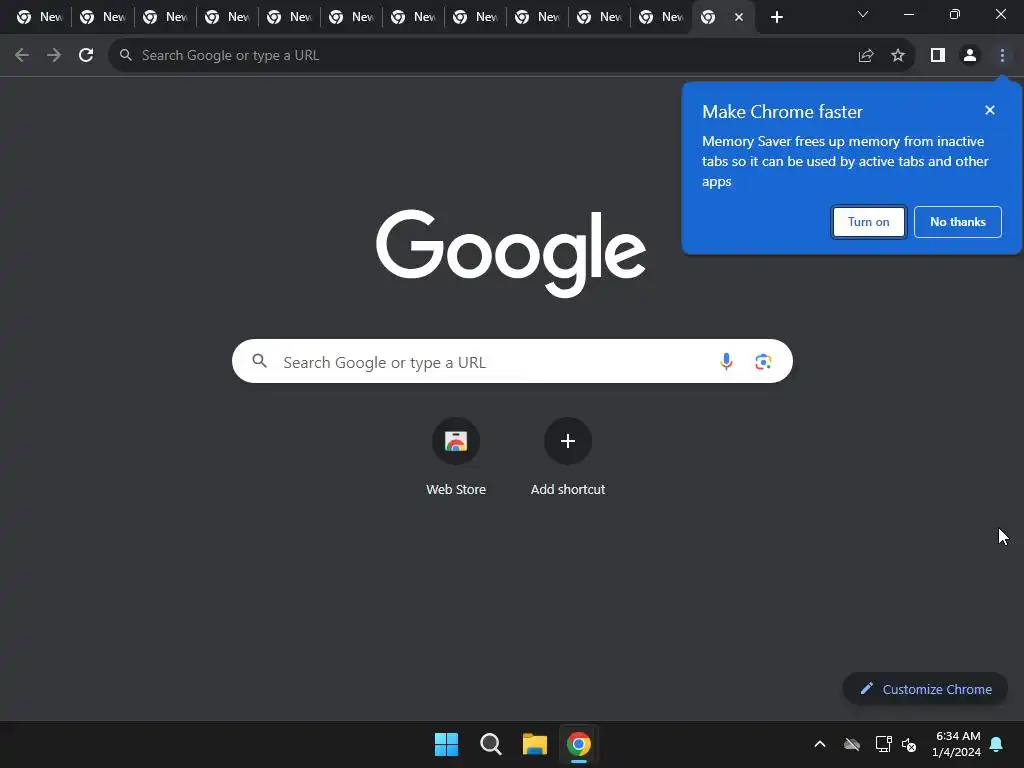Image resolution: width=1024 pixels, height=768 pixels.
Task: Dismiss the Make Chrome faster popup
Action: pyautogui.click(x=990, y=110)
